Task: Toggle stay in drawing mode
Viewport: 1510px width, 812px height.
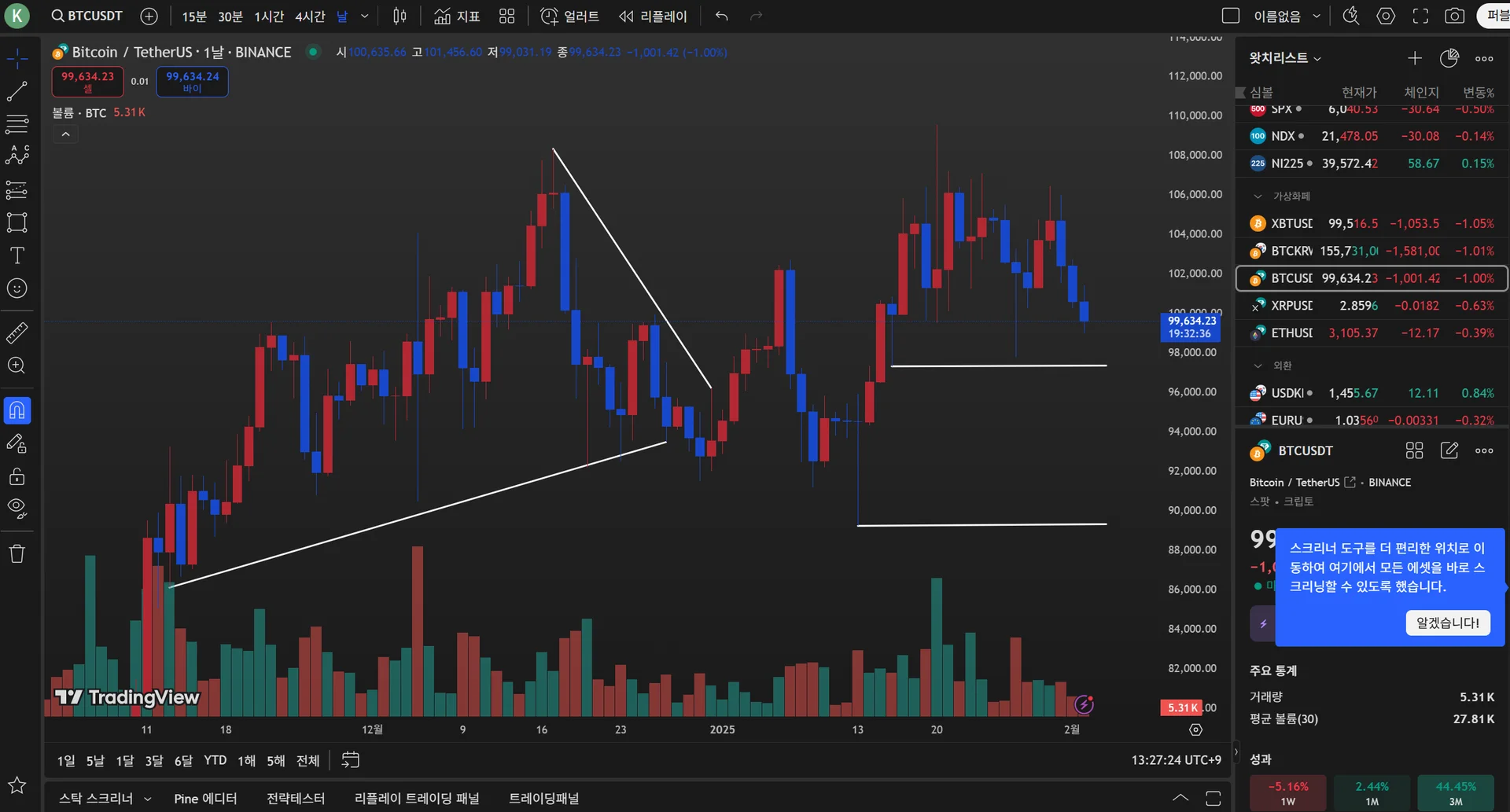Action: (x=17, y=444)
